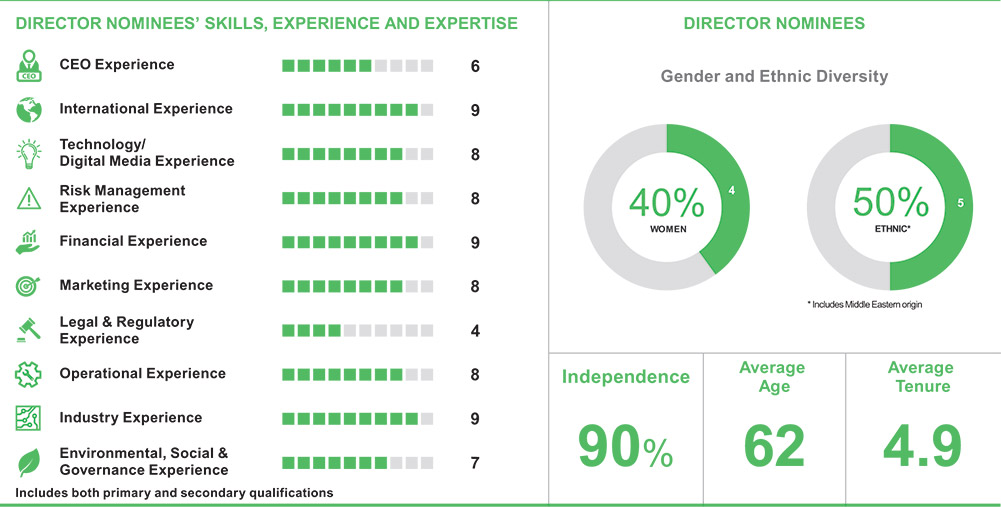This screenshot has height=507, width=1001.
Task: Click the Industry Experience rating bar
Action: tap(357, 418)
